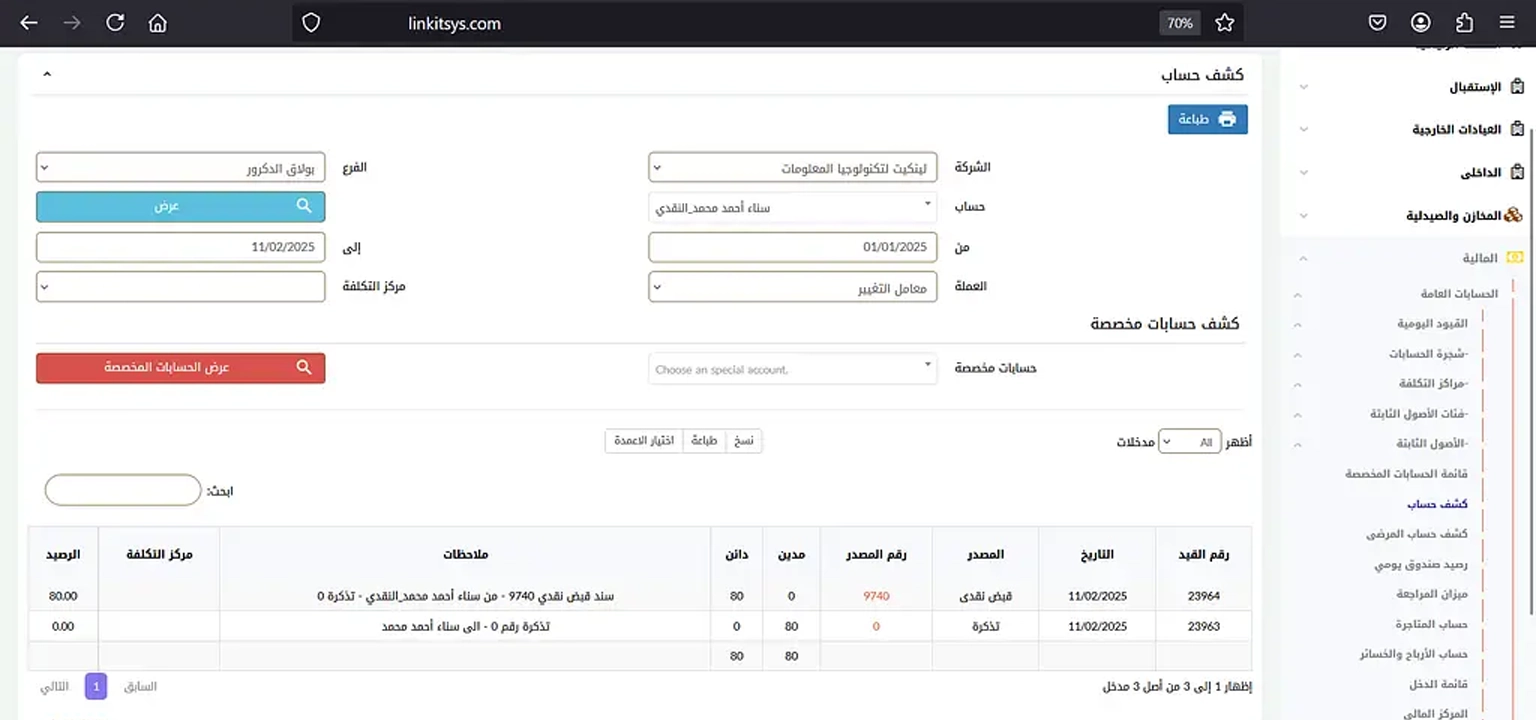Screen dimensions: 1536x720
Task: Click the bookmark star icon in address bar
Action: (1224, 22)
